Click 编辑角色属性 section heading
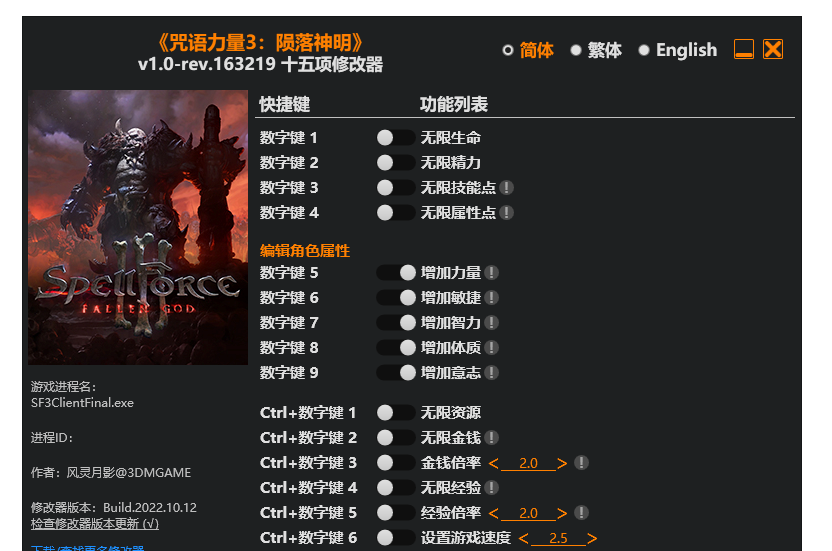The width and height of the screenshot is (832, 551). 305,251
